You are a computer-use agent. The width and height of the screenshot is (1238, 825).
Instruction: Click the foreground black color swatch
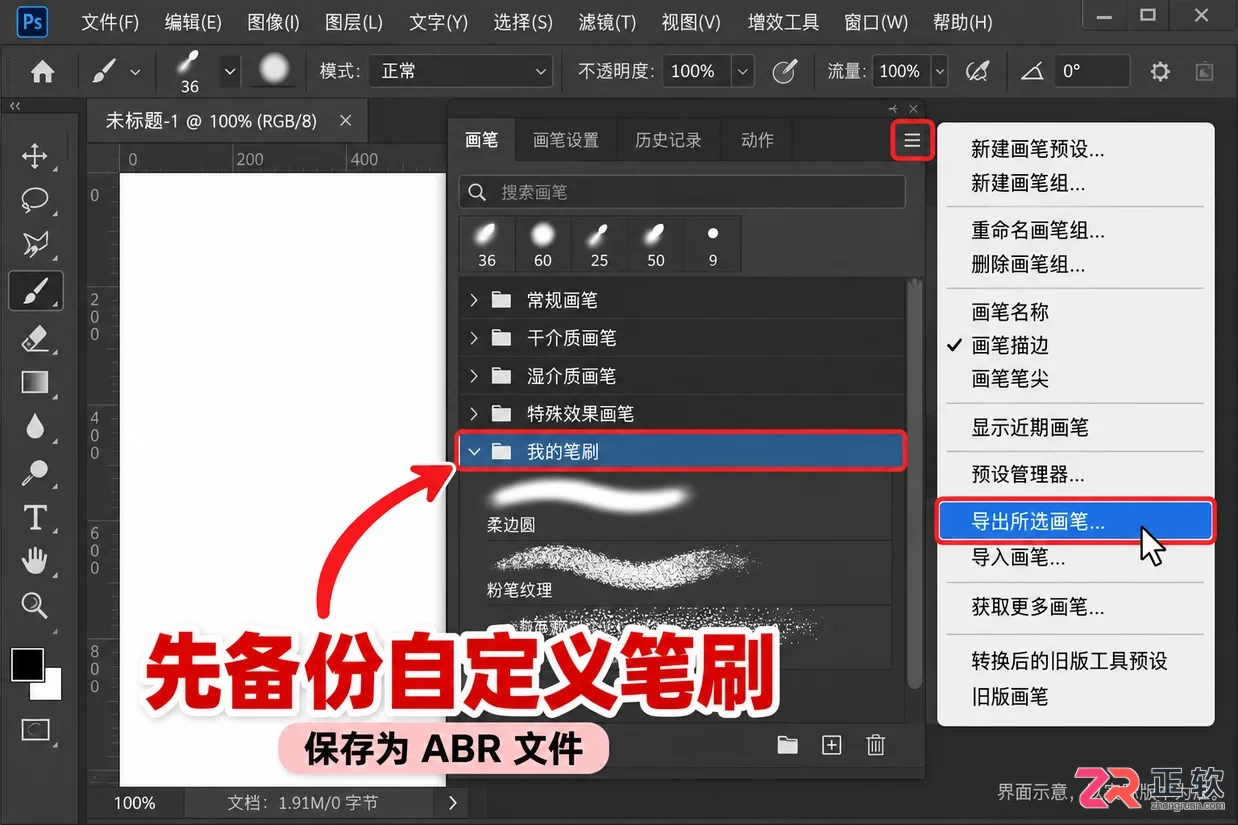(x=27, y=664)
